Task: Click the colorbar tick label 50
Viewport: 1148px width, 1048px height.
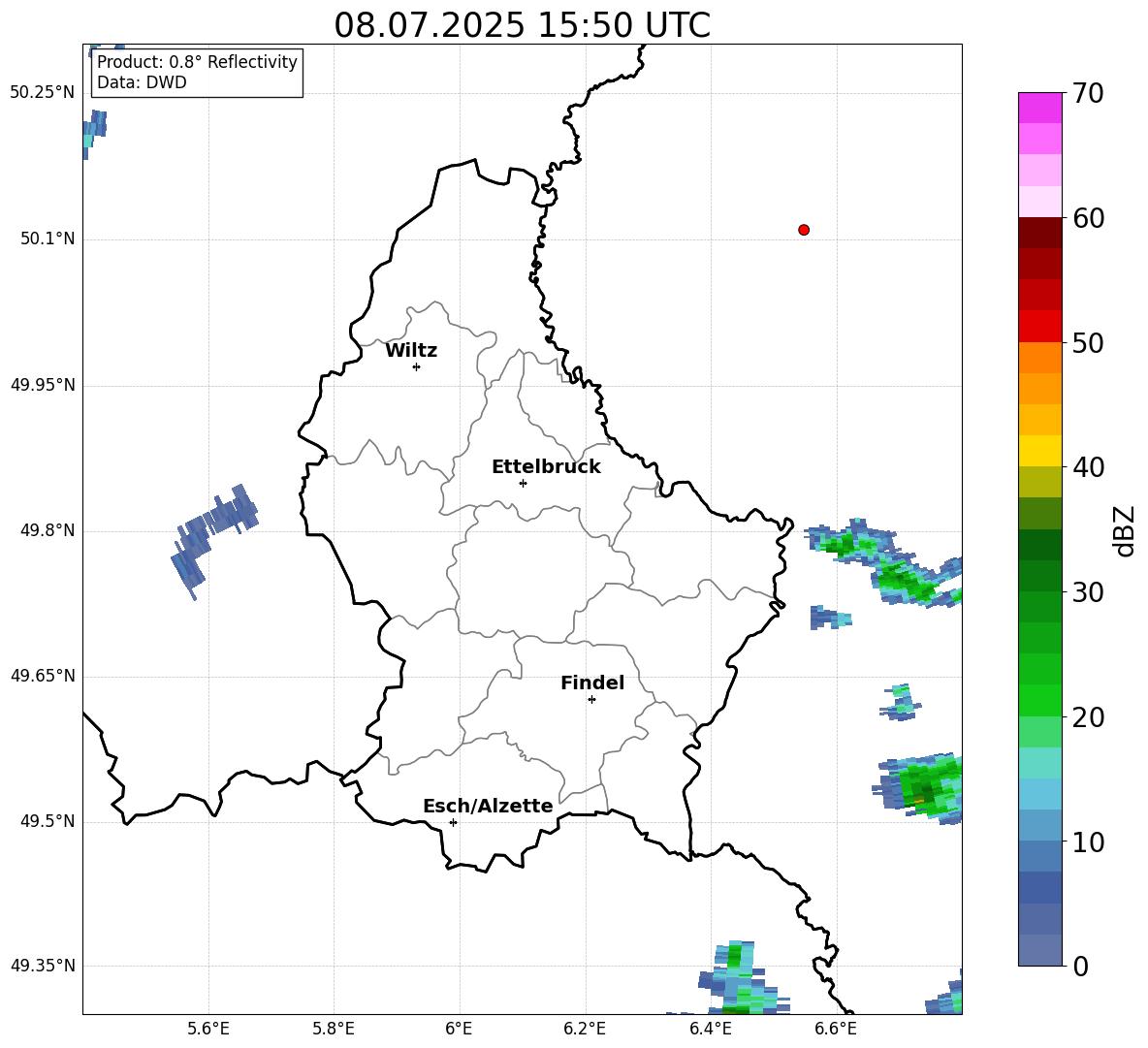Action: point(1088,343)
